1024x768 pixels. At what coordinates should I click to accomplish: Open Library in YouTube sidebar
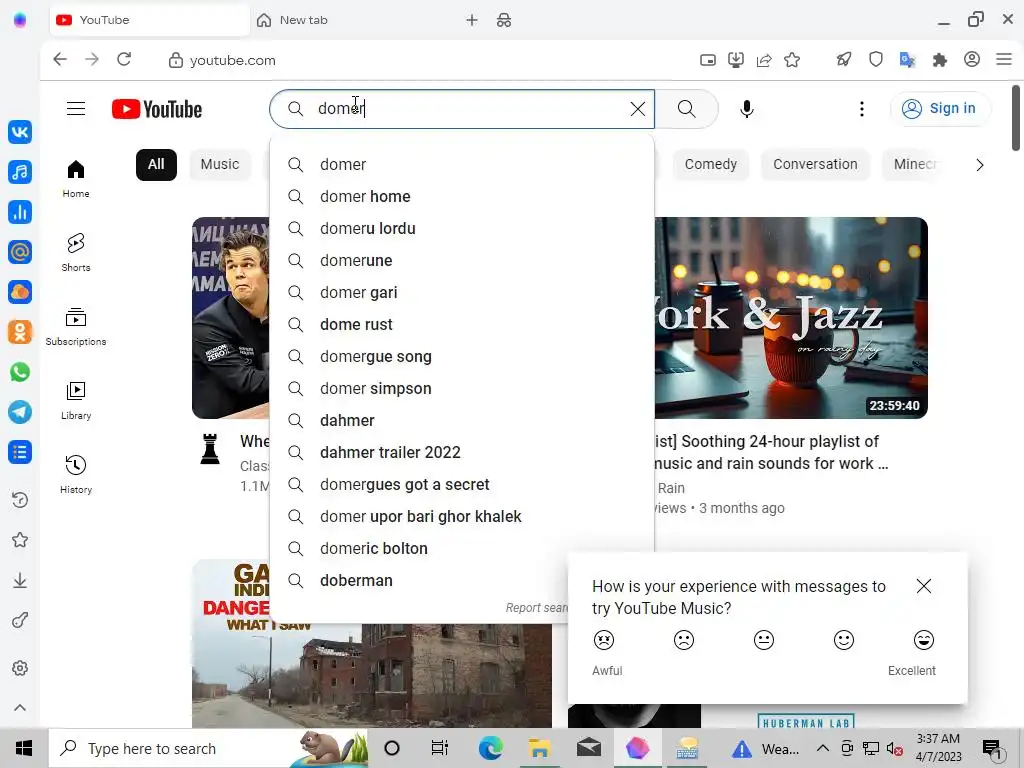pyautogui.click(x=76, y=400)
